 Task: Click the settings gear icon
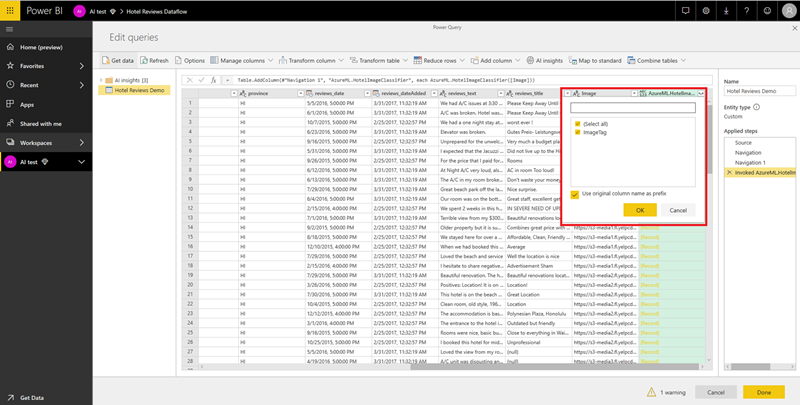[x=706, y=11]
